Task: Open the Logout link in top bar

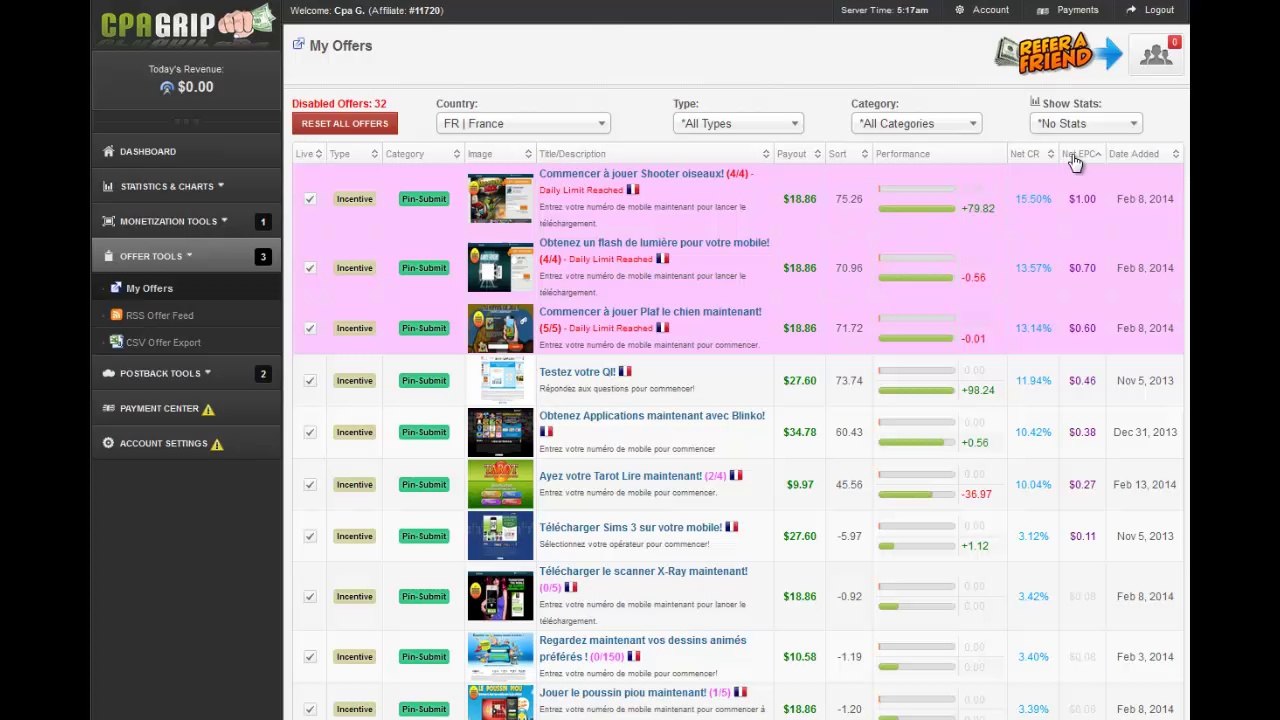Action: [1150, 10]
